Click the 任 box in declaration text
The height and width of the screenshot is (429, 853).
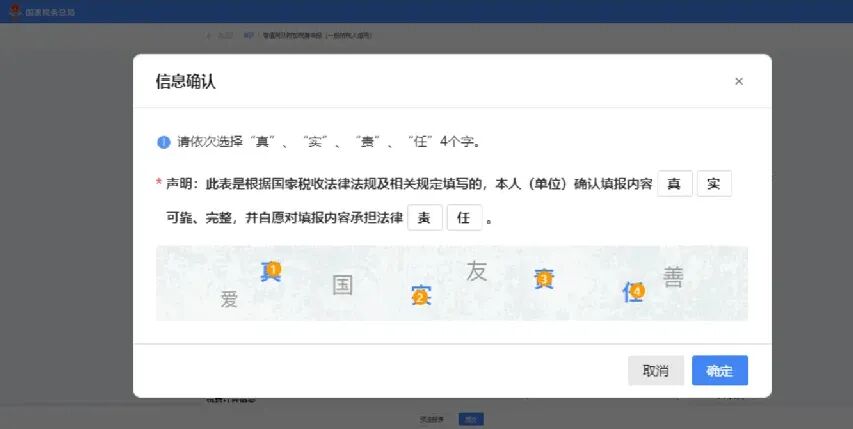tap(464, 217)
